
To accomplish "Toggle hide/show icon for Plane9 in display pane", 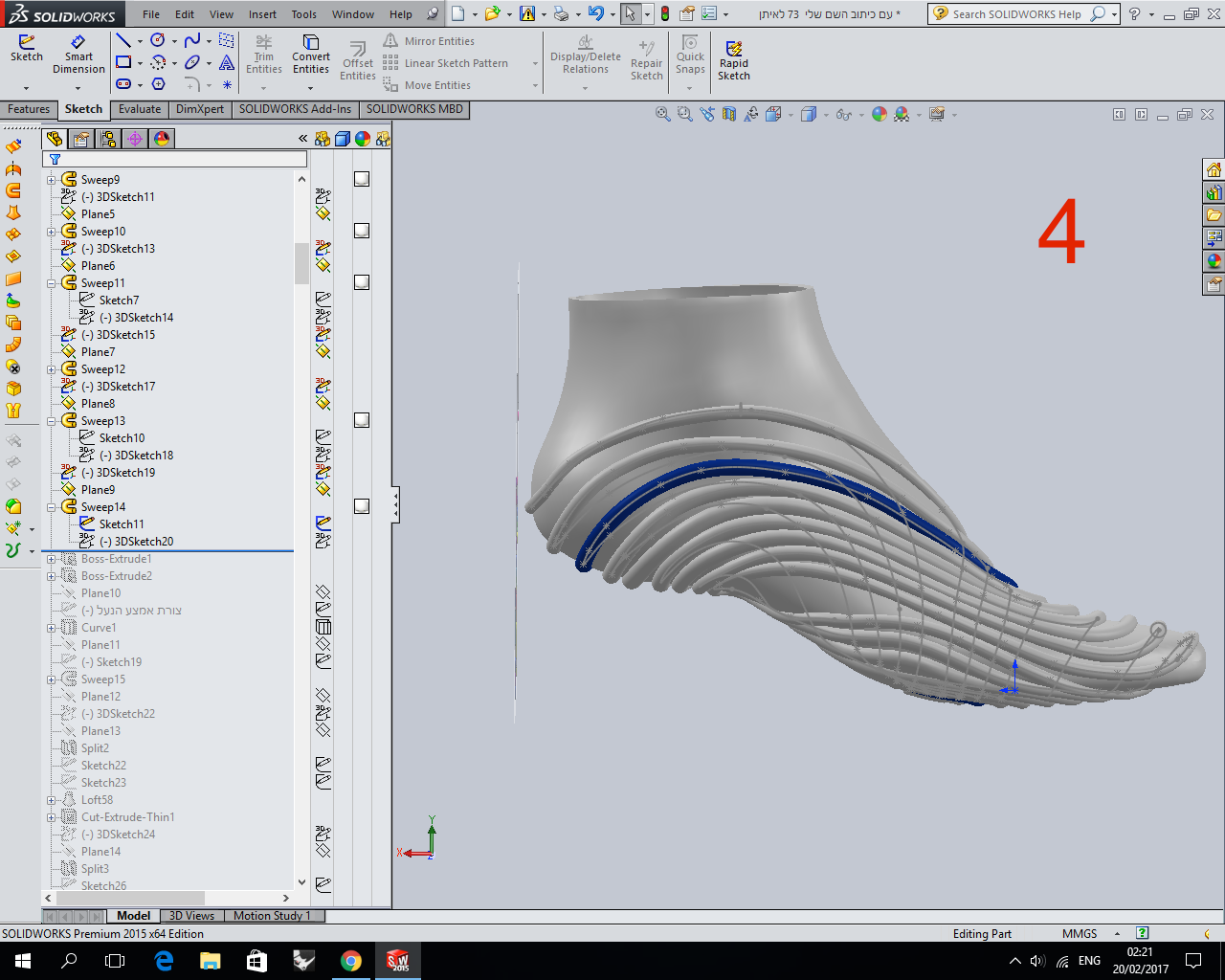I will pos(323,489).
